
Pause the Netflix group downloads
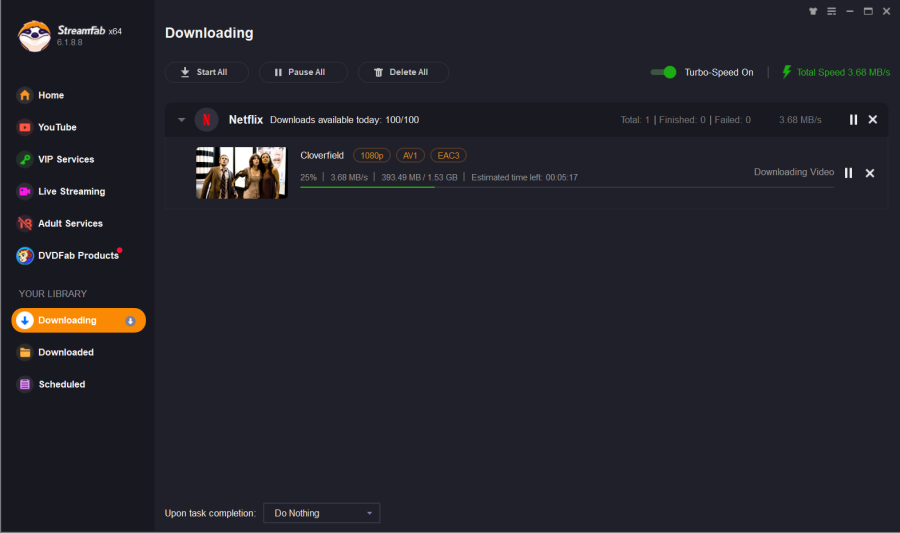pos(853,119)
